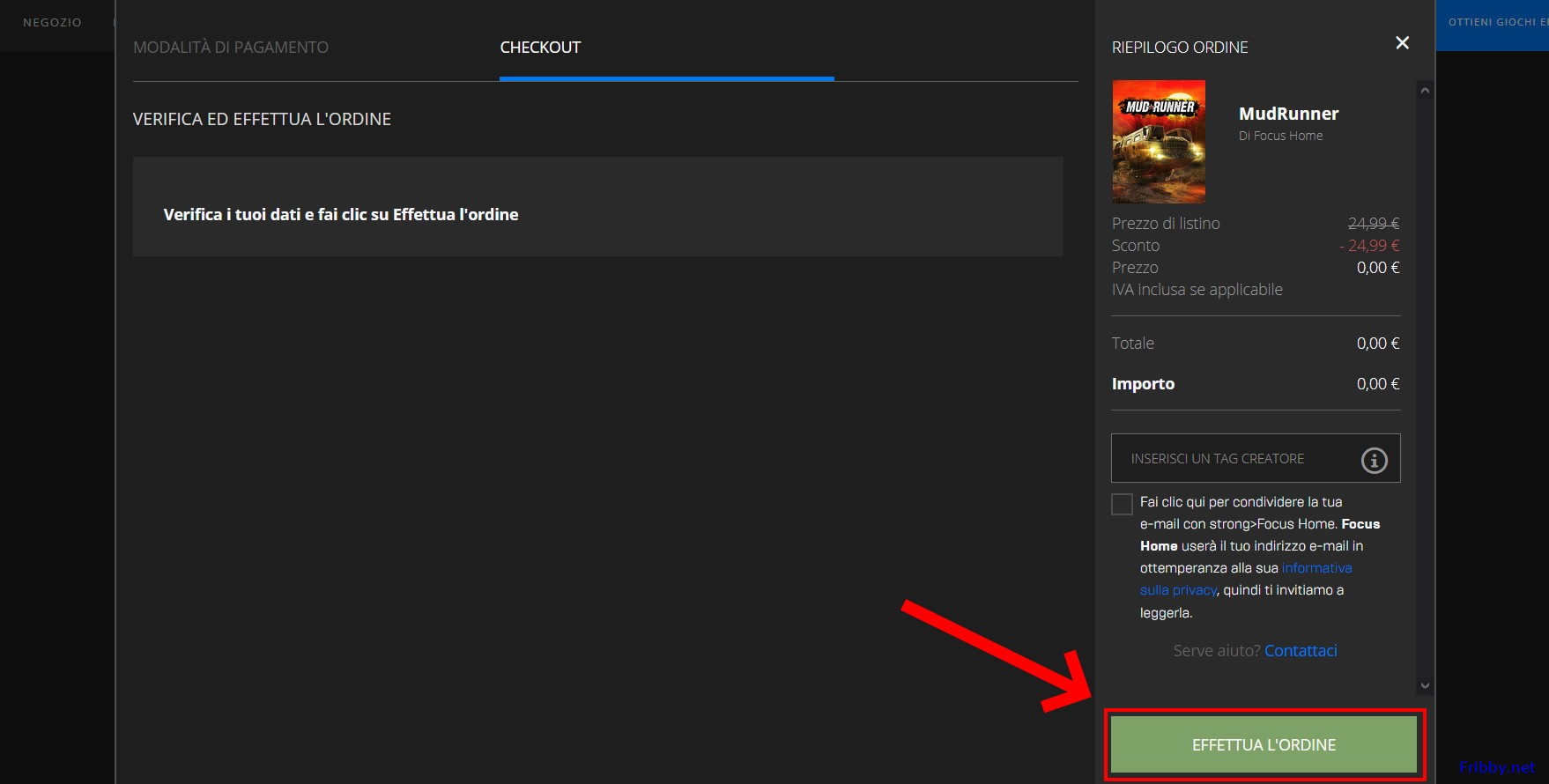This screenshot has height=784, width=1549.
Task: Click the order summary scroll-up arrow
Action: (1425, 91)
